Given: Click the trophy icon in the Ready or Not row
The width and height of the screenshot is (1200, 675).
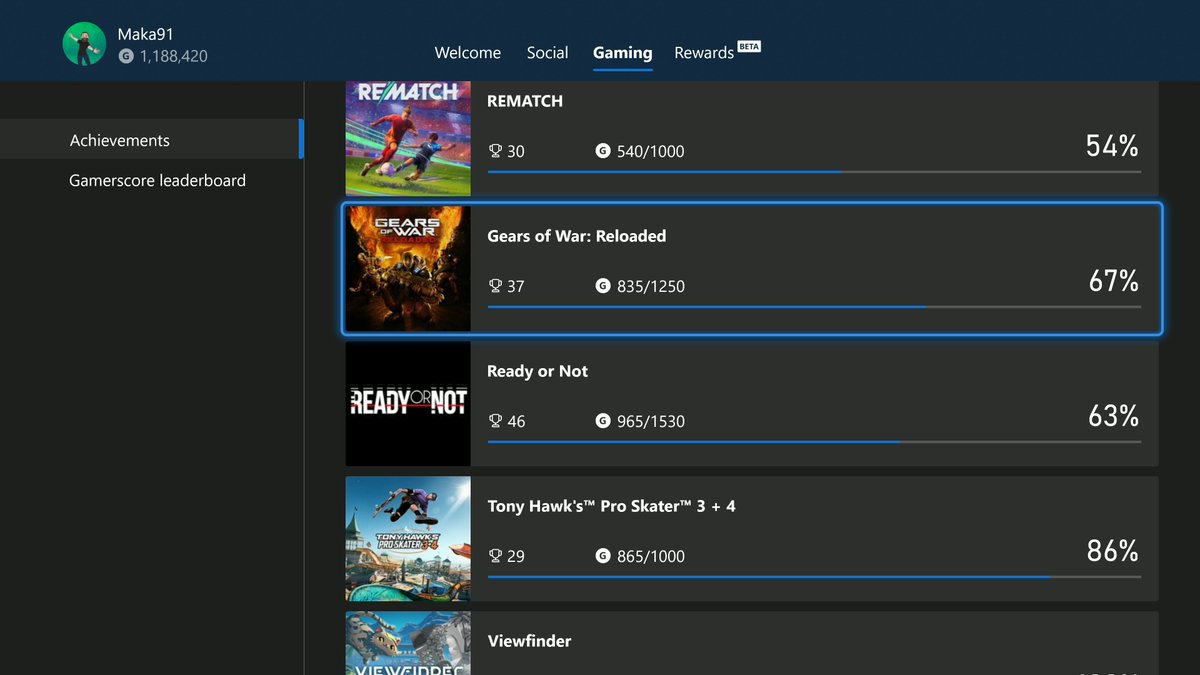Looking at the screenshot, I should 494,421.
